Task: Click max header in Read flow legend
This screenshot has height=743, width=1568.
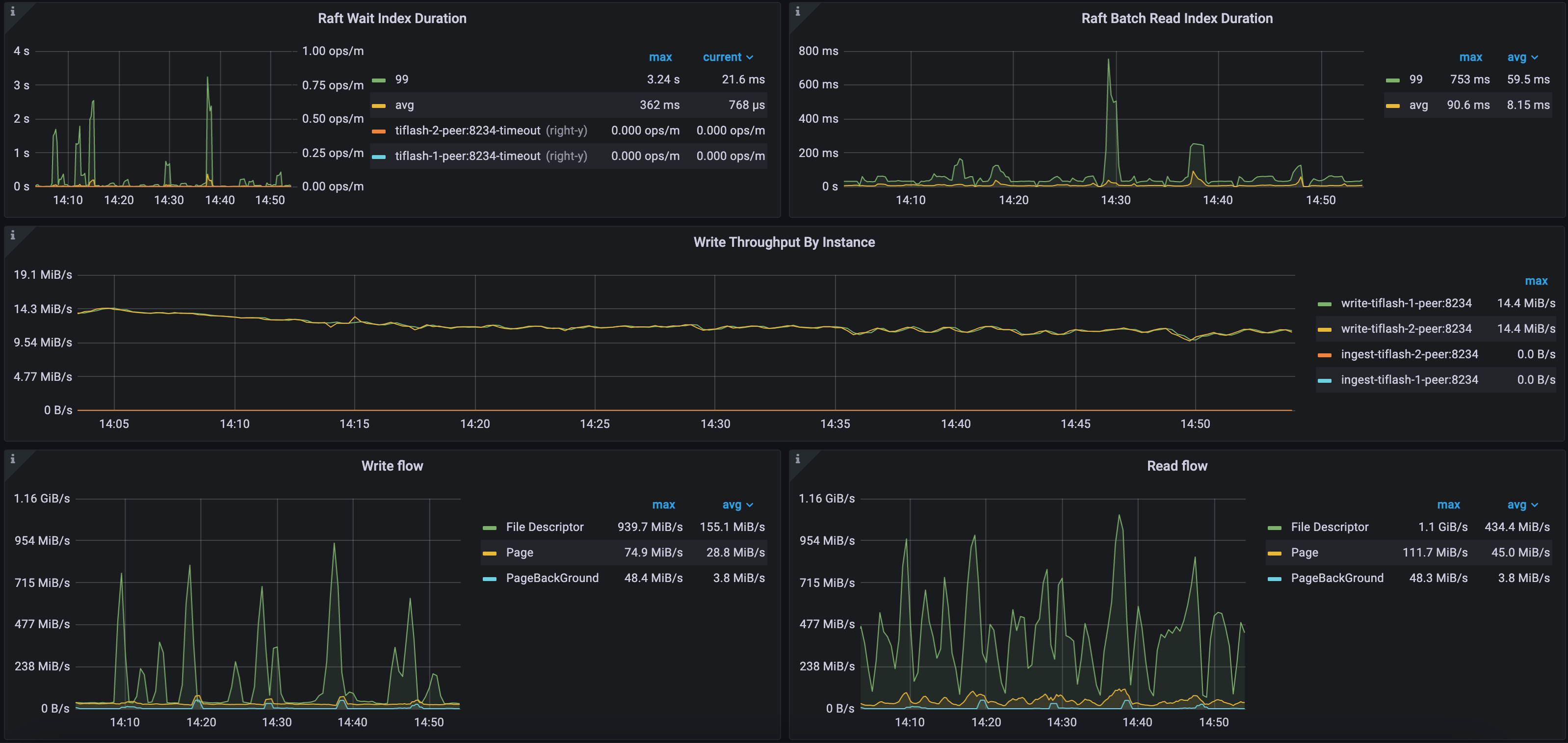Action: (x=1448, y=505)
